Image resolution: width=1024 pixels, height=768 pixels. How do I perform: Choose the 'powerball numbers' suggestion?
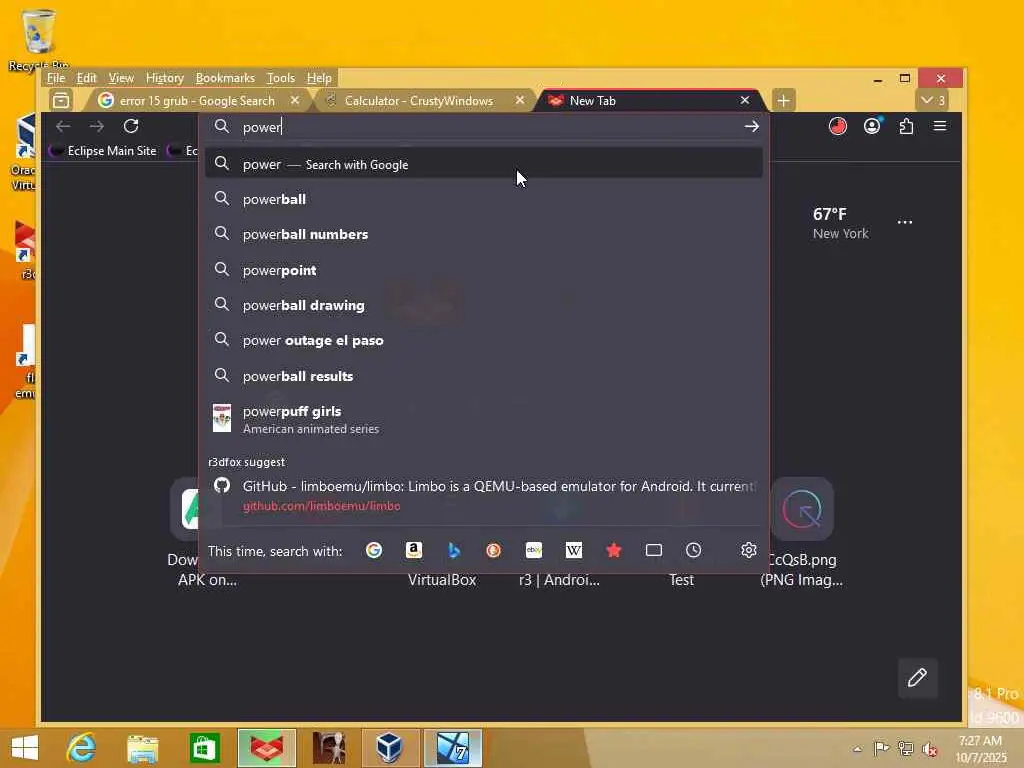click(x=483, y=234)
